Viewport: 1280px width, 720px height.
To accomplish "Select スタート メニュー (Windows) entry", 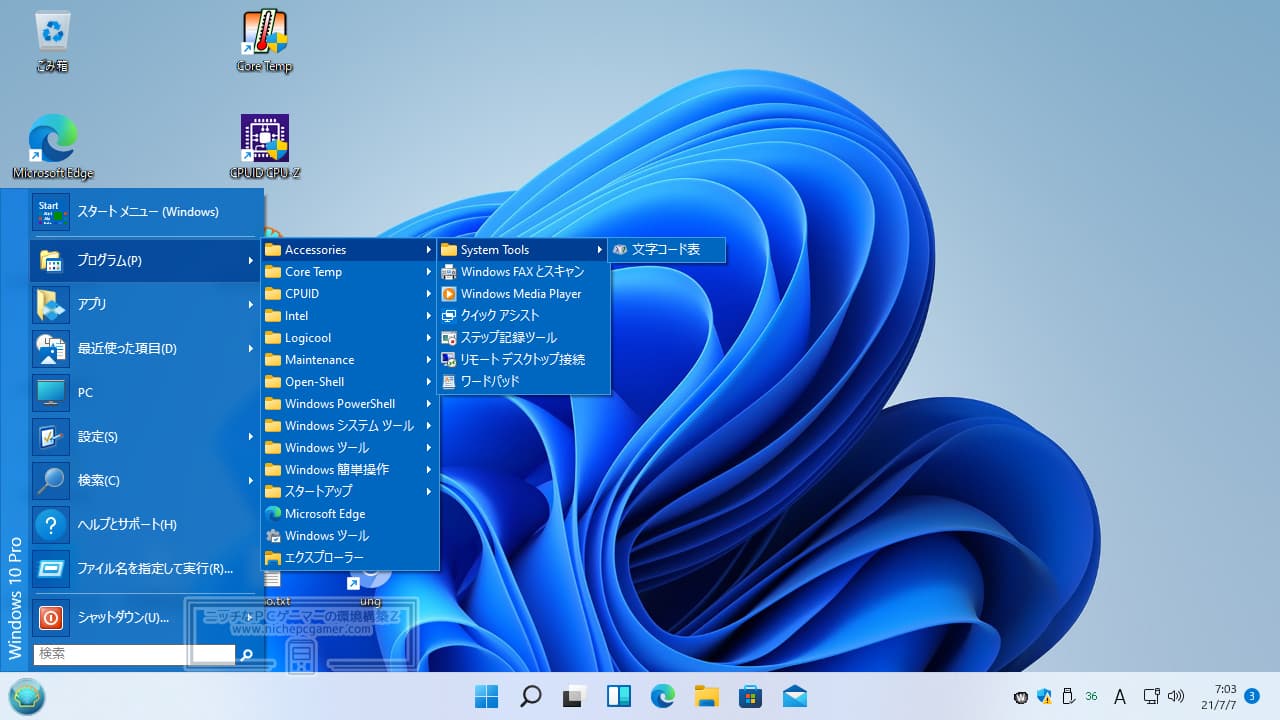I will (145, 211).
